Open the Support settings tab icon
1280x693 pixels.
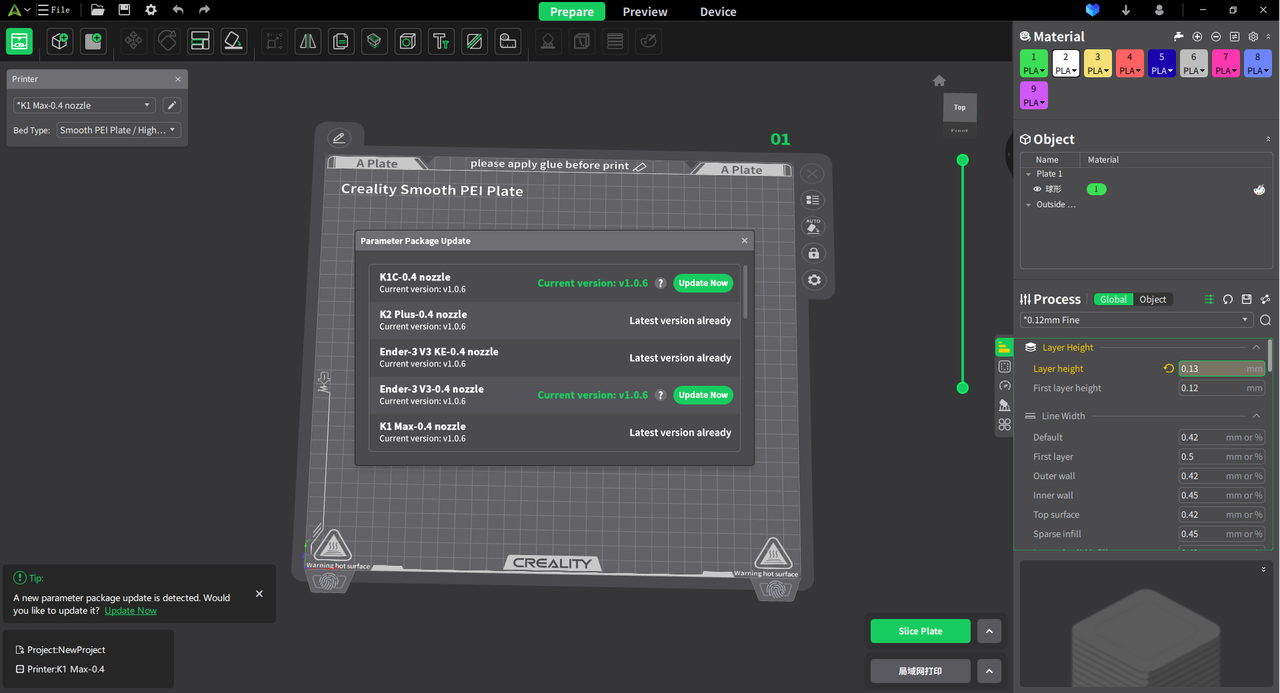1004,405
